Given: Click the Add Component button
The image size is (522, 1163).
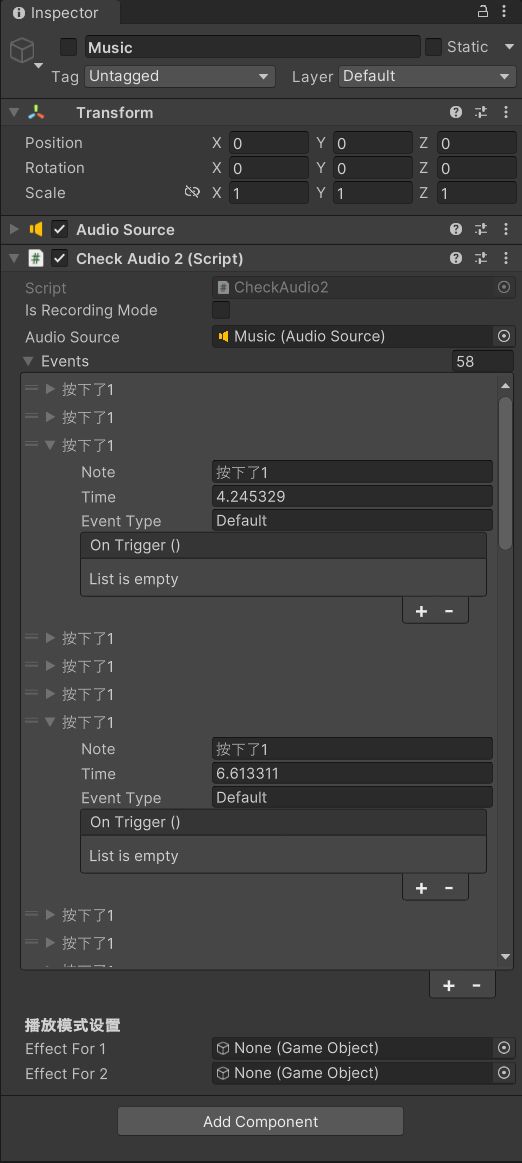Looking at the screenshot, I should coord(260,1121).
